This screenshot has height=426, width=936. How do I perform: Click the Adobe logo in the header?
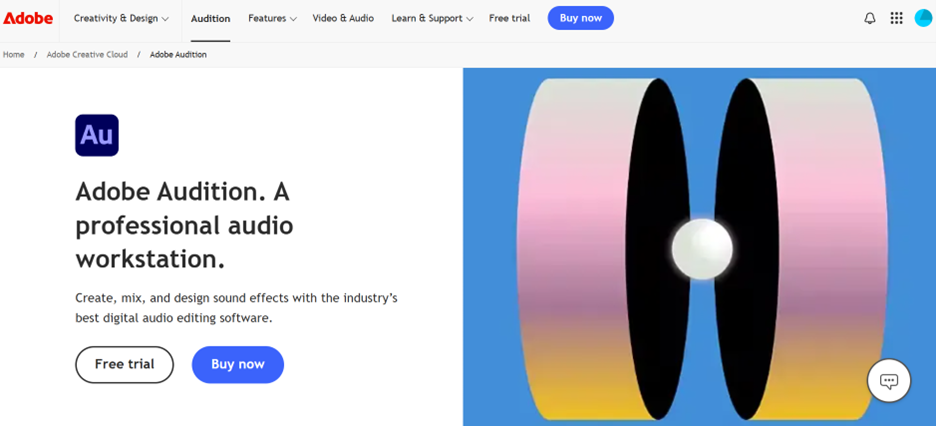coord(28,18)
